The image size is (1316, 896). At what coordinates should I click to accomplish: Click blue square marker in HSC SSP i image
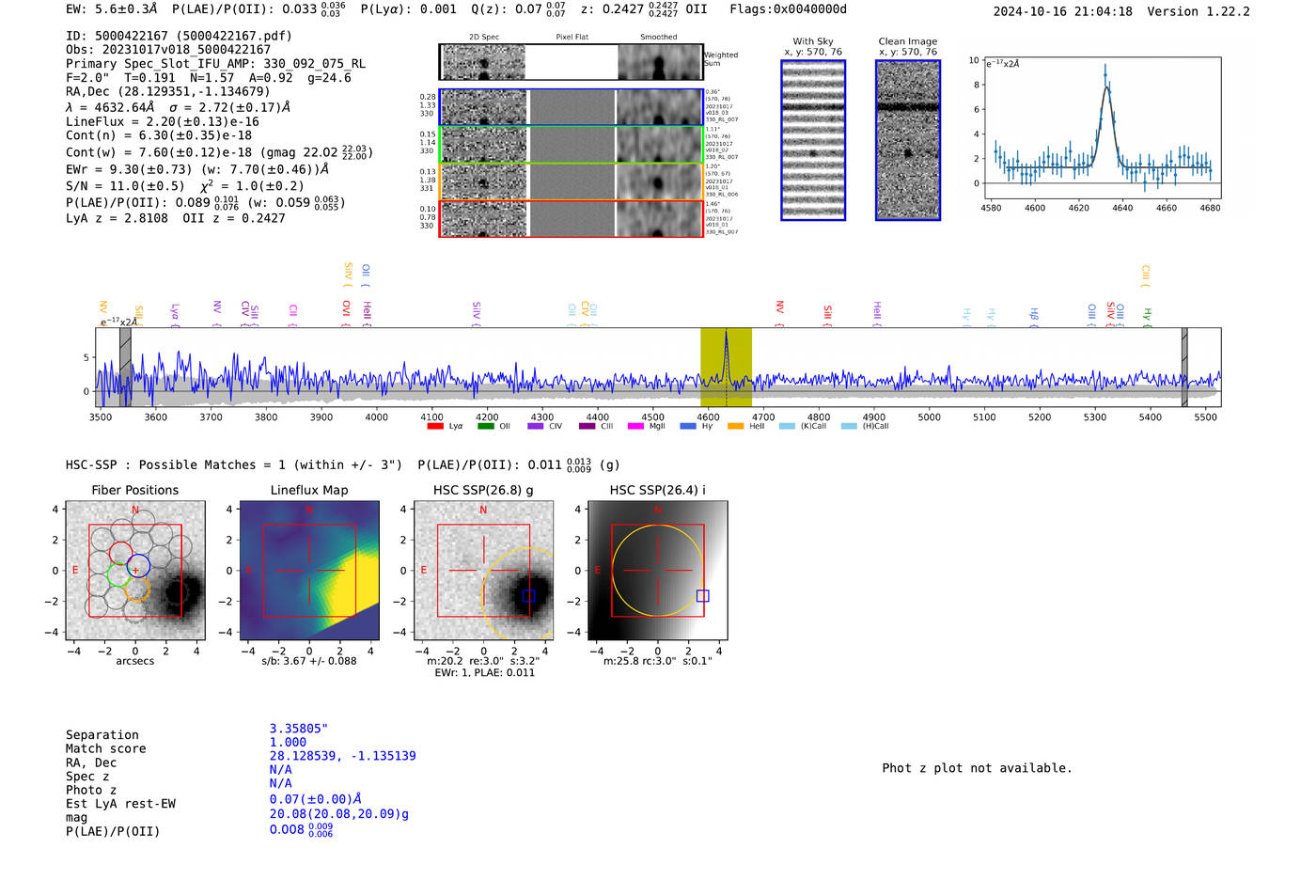[702, 596]
